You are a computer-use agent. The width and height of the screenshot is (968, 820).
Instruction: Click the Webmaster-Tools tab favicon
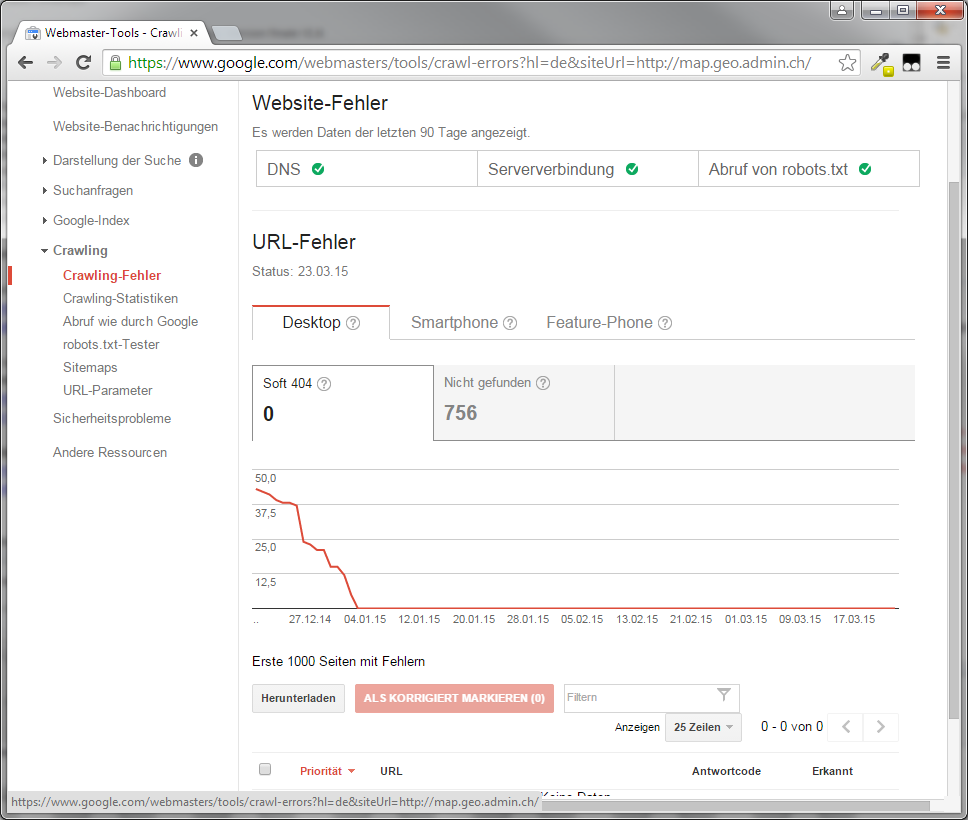click(33, 33)
